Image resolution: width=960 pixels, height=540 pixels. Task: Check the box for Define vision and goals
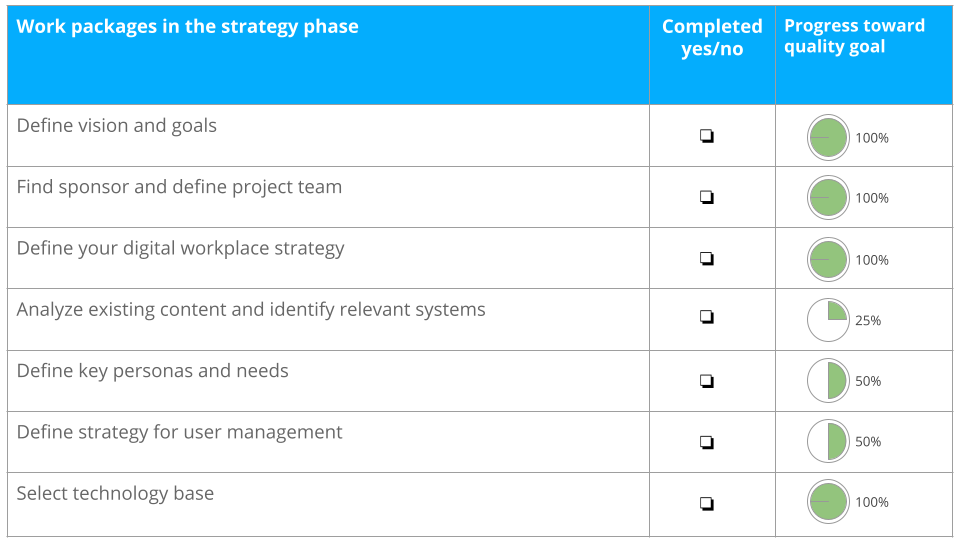click(x=707, y=136)
